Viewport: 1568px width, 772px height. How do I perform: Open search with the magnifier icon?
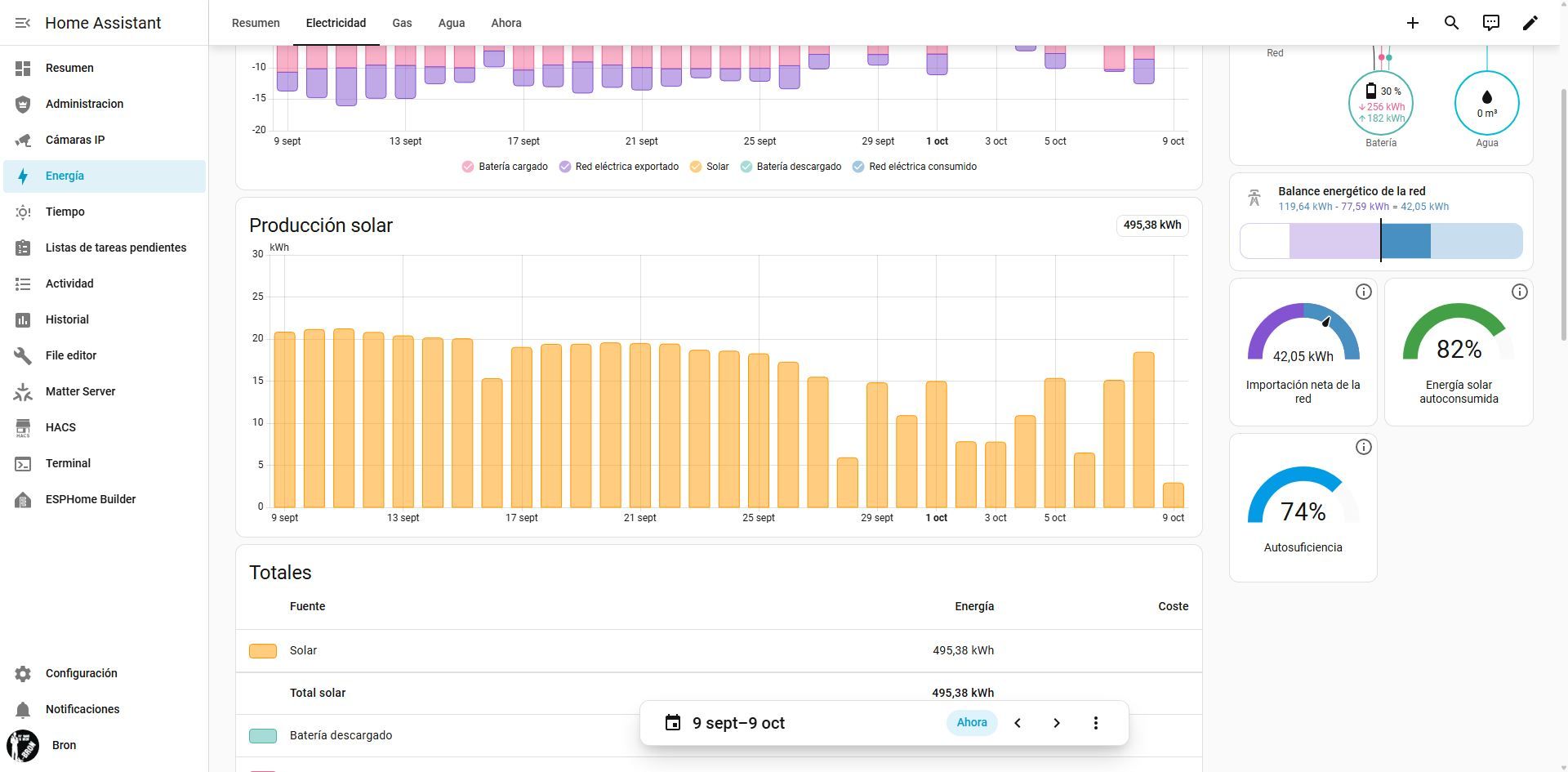(1451, 23)
